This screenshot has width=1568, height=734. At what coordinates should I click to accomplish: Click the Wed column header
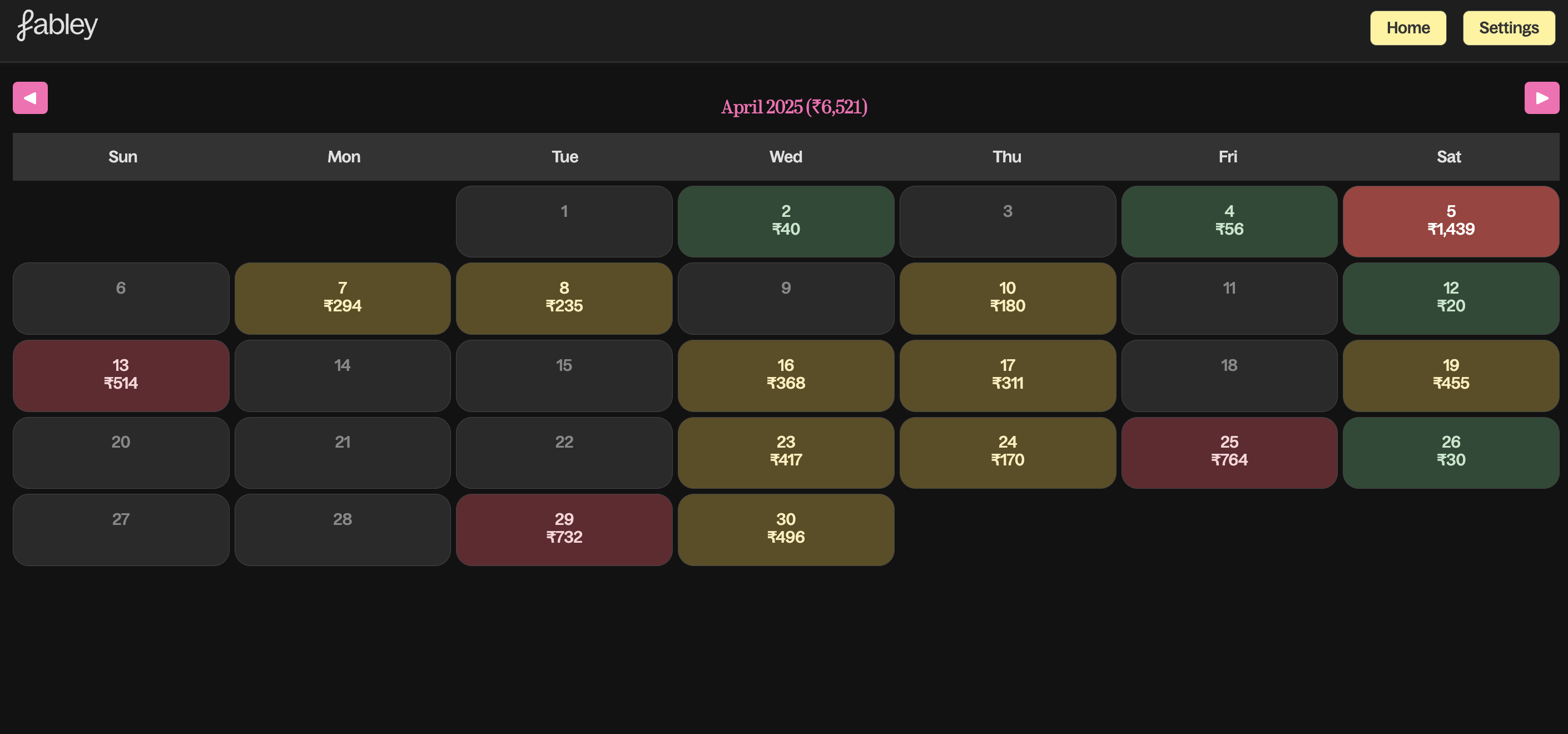point(785,157)
